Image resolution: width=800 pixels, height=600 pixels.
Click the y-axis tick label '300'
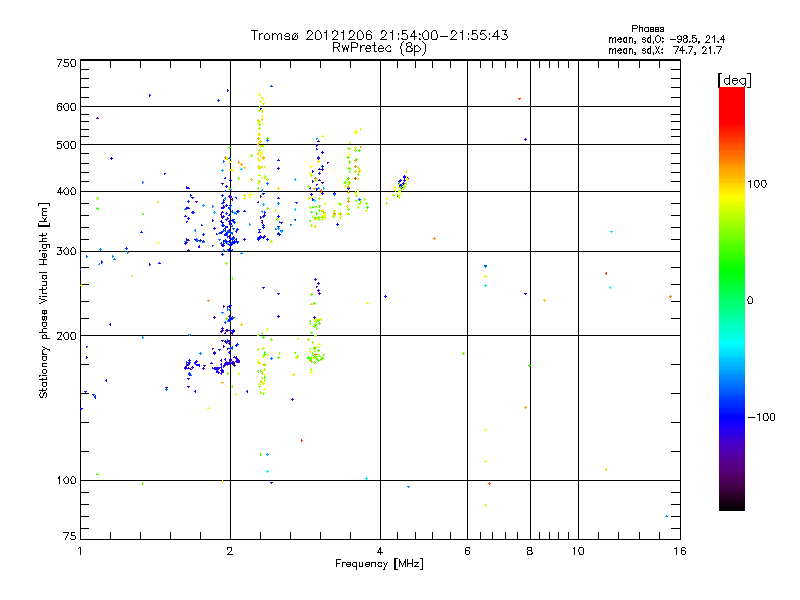[66, 252]
